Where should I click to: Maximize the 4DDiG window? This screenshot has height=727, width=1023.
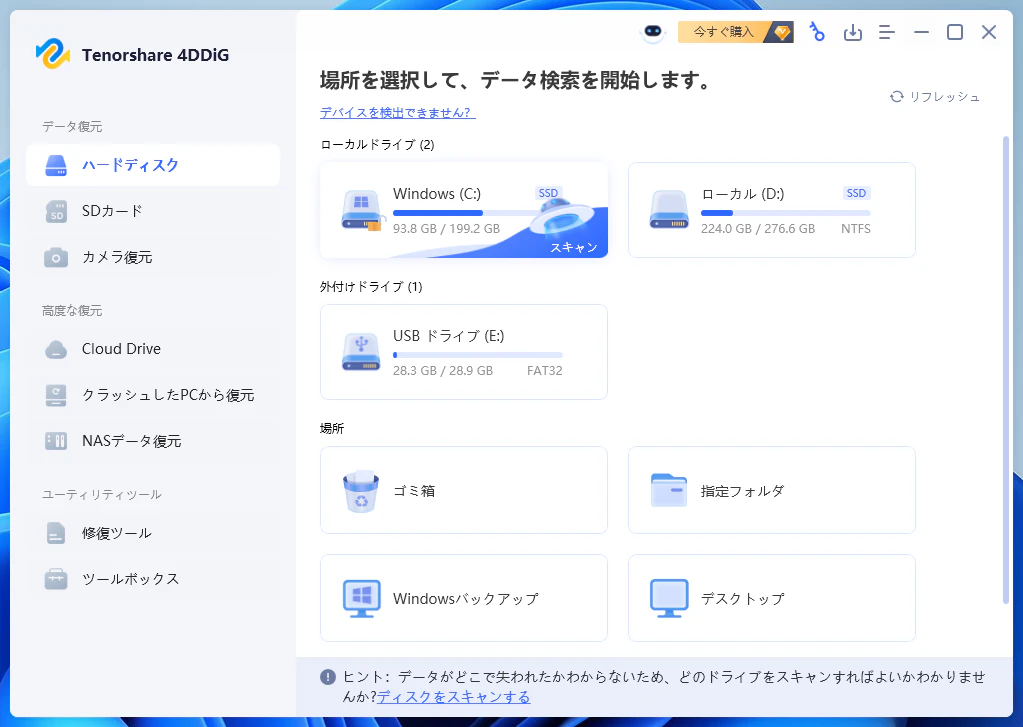pos(954,32)
